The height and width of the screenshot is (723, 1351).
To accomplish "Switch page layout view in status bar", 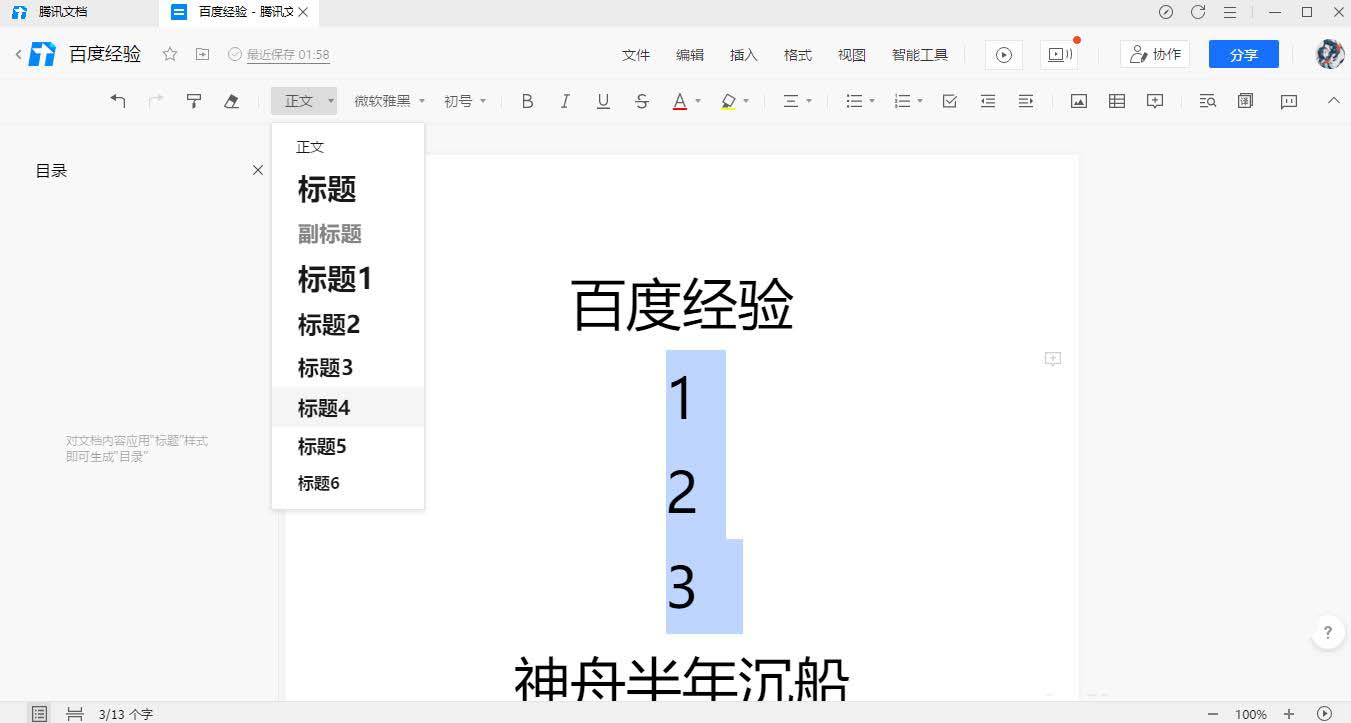I will point(74,714).
